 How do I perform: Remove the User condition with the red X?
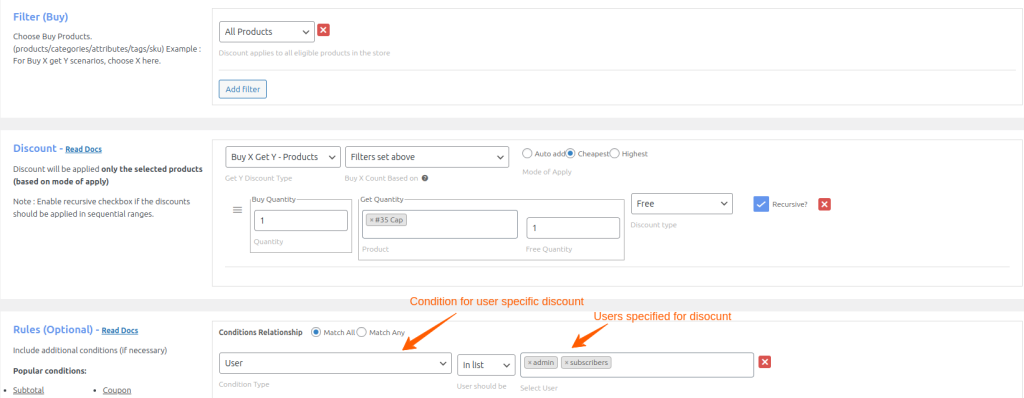[x=765, y=362]
